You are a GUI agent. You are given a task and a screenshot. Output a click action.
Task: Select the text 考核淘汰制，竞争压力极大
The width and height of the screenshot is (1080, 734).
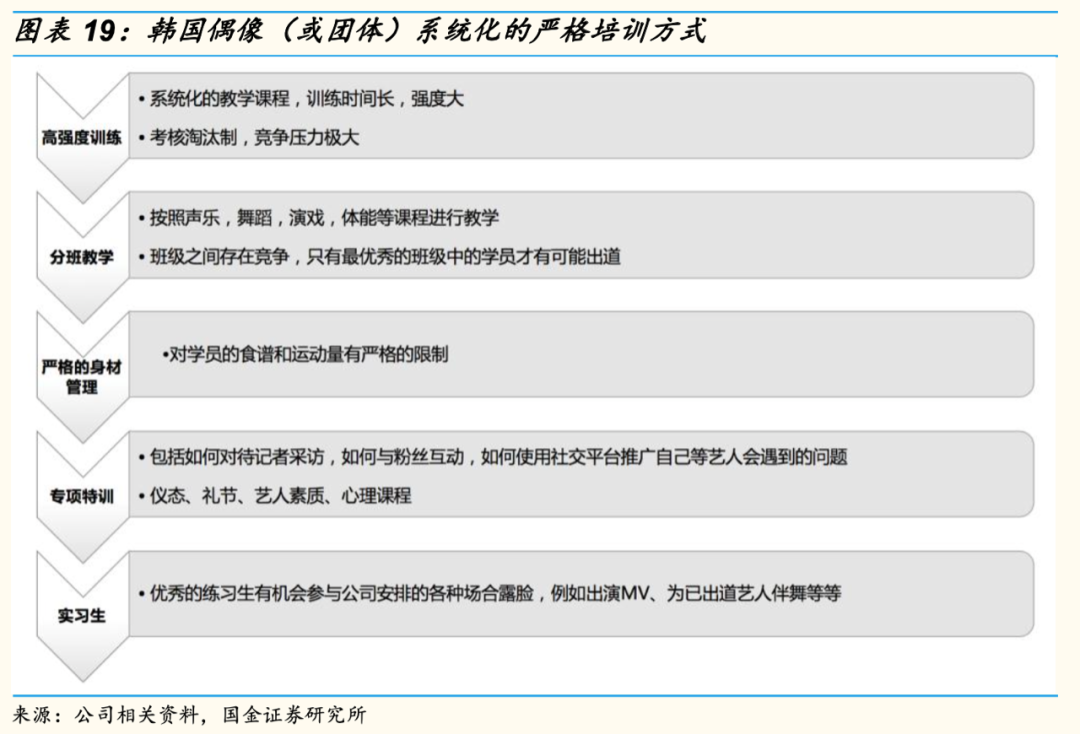click(x=253, y=138)
